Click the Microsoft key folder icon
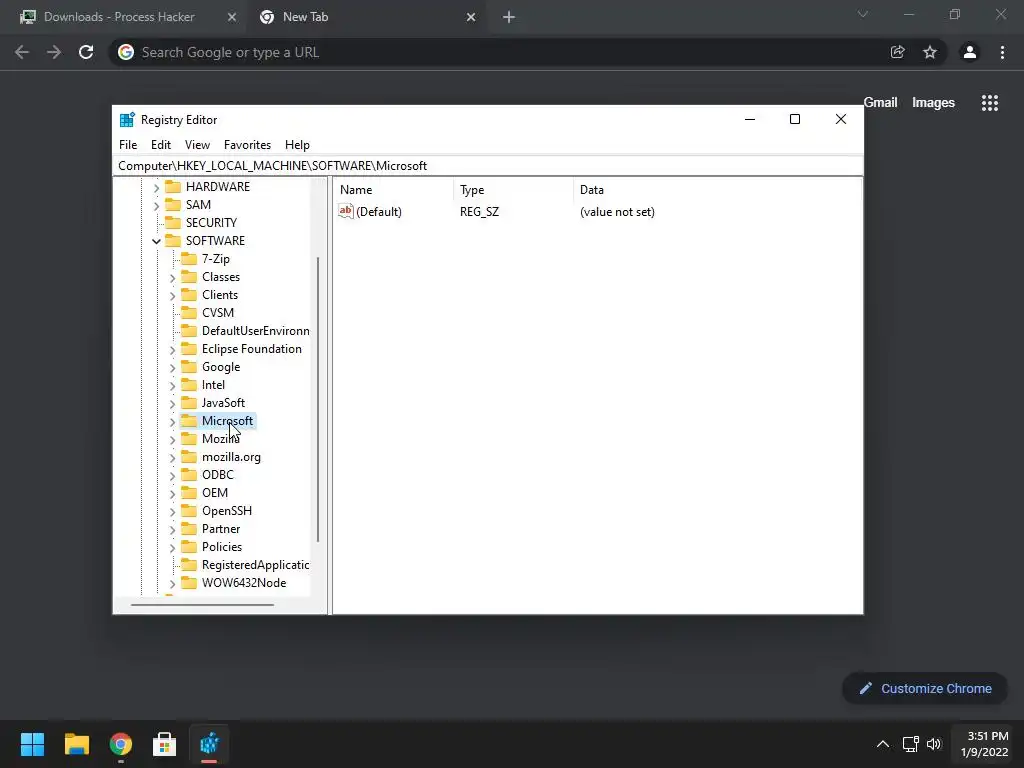This screenshot has height=768, width=1024. (x=189, y=421)
